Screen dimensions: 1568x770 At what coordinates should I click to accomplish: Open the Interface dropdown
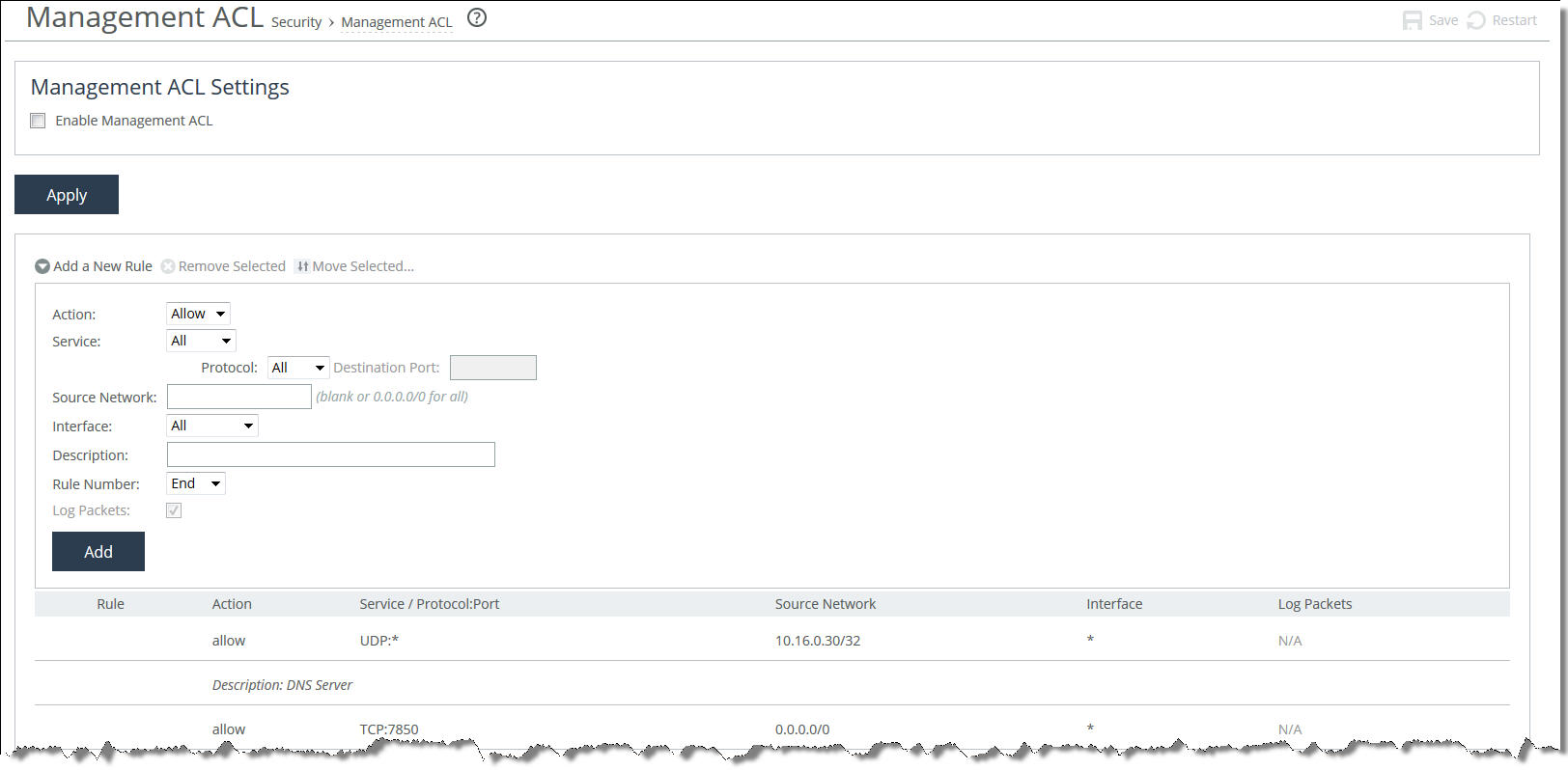[212, 426]
